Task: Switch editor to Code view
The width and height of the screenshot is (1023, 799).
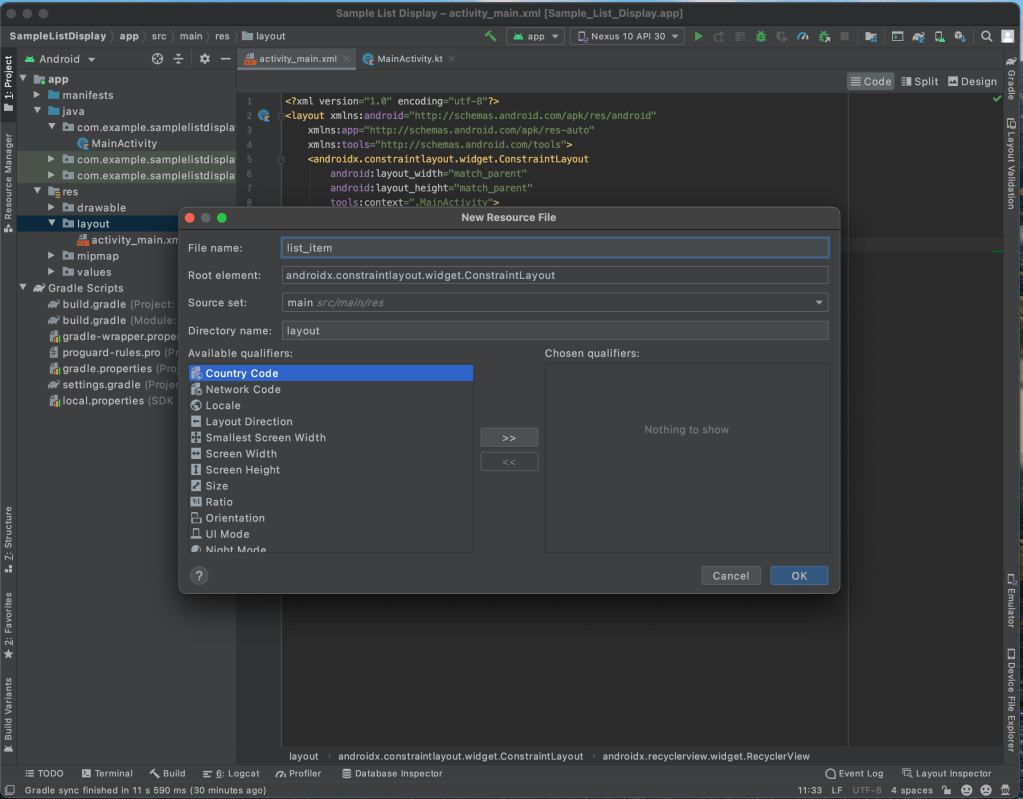Action: point(870,81)
